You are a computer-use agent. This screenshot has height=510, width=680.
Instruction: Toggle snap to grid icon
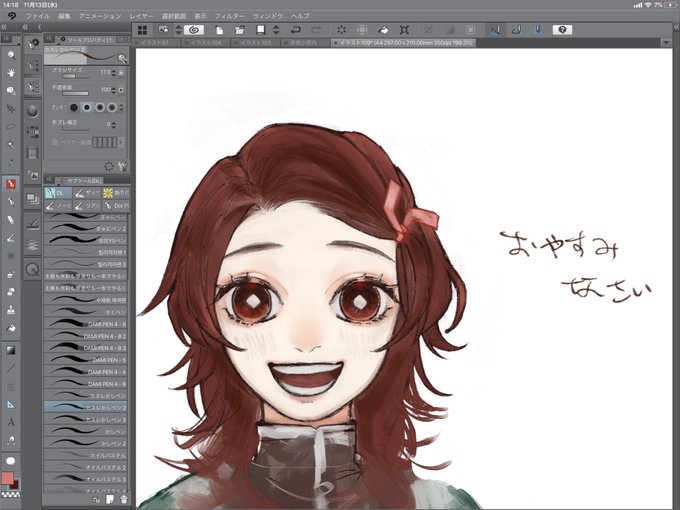point(537,30)
